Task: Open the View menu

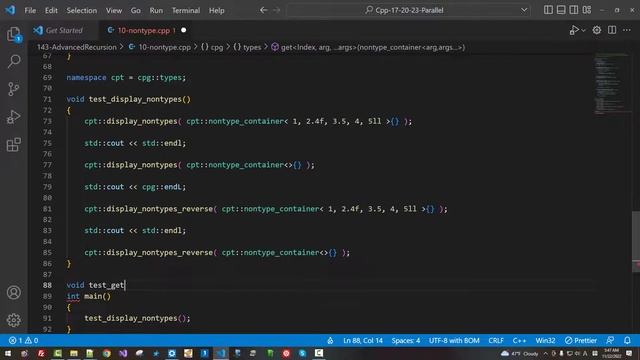Action: 114,10
